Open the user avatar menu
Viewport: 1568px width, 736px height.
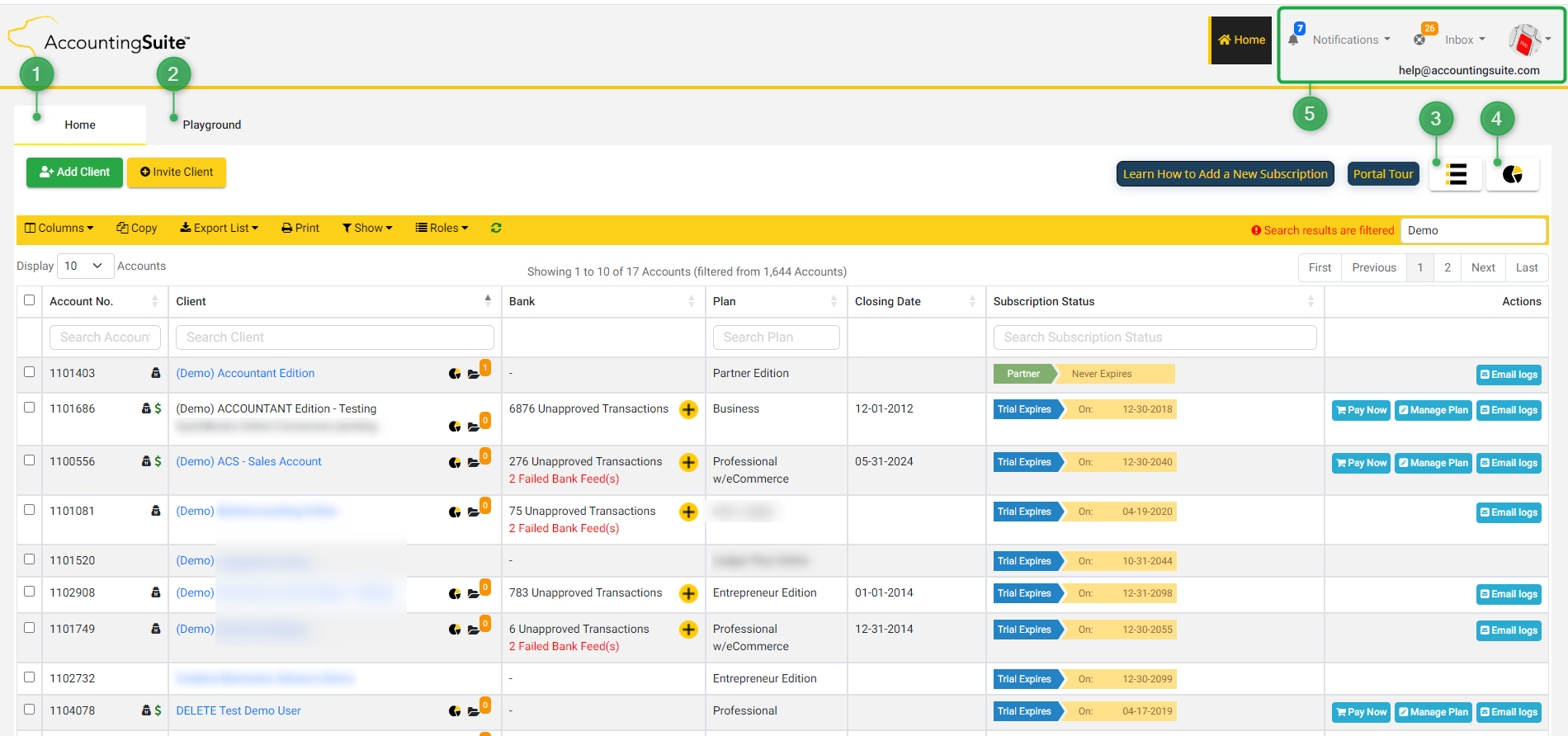pos(1525,40)
